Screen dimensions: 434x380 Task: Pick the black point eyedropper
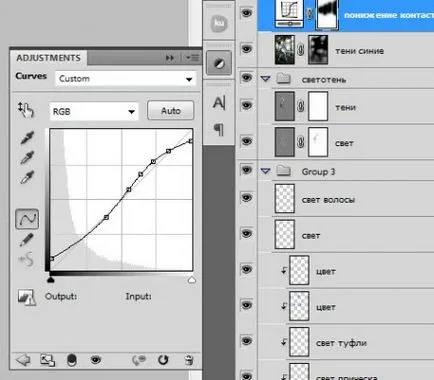pyautogui.click(x=27, y=137)
